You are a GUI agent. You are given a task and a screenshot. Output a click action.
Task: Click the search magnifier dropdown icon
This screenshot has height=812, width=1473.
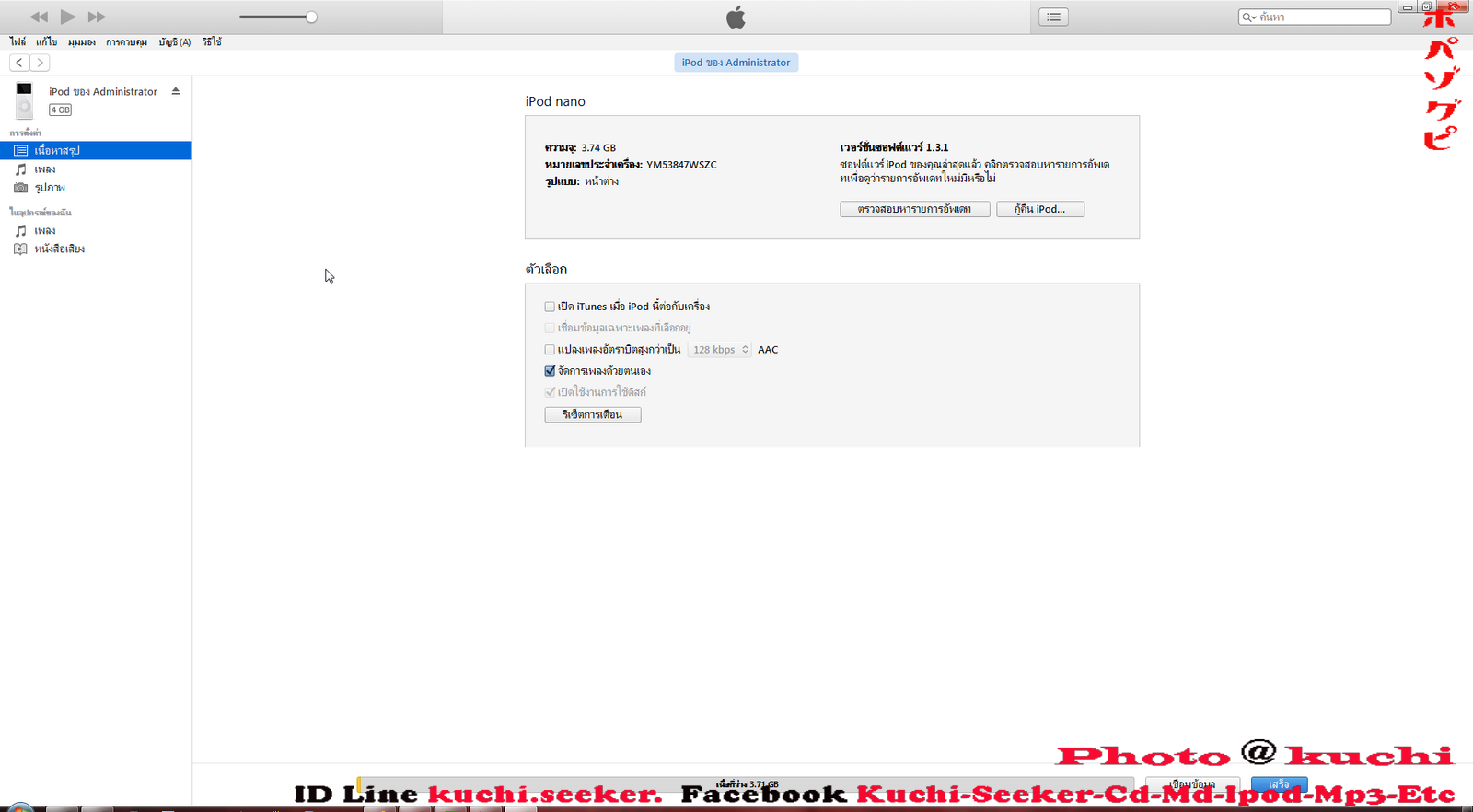coord(1249,17)
